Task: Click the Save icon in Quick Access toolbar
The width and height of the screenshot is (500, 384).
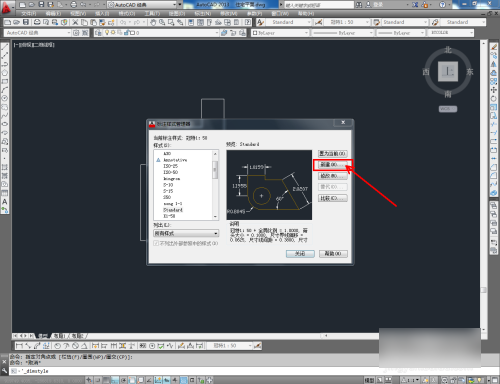Action: (x=41, y=5)
